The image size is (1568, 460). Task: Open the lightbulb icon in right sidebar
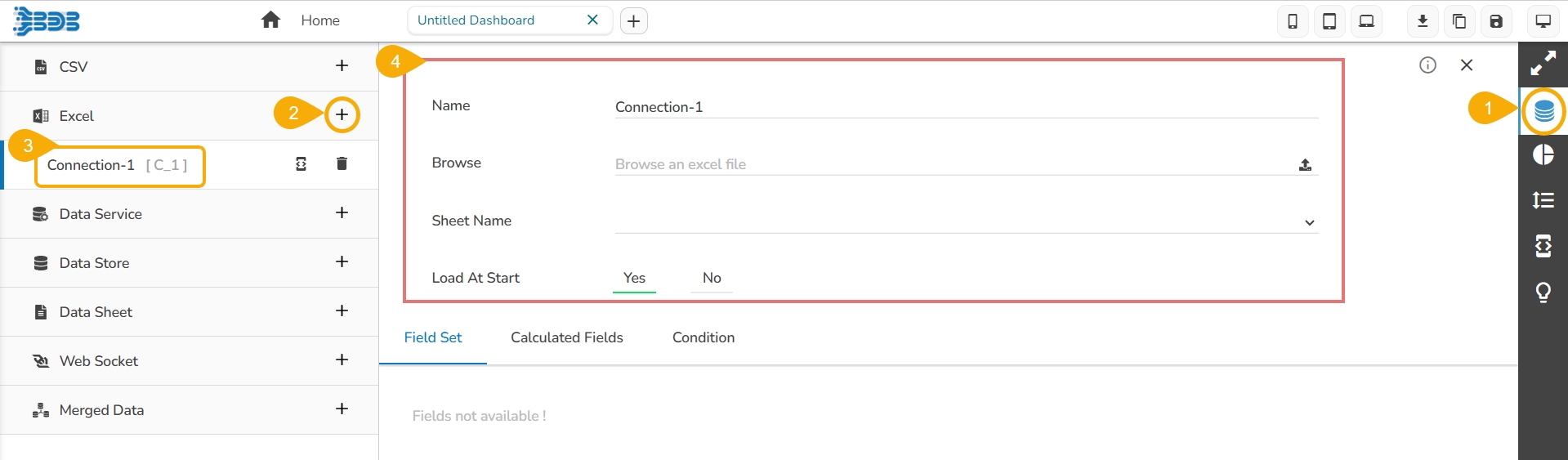click(x=1543, y=292)
